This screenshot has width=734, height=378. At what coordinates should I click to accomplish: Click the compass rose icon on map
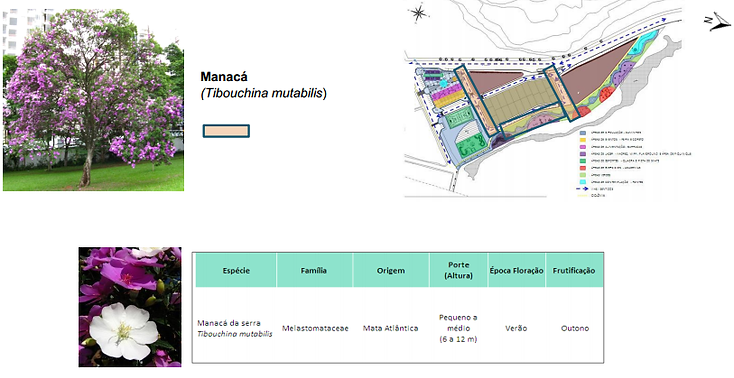tap(418, 13)
